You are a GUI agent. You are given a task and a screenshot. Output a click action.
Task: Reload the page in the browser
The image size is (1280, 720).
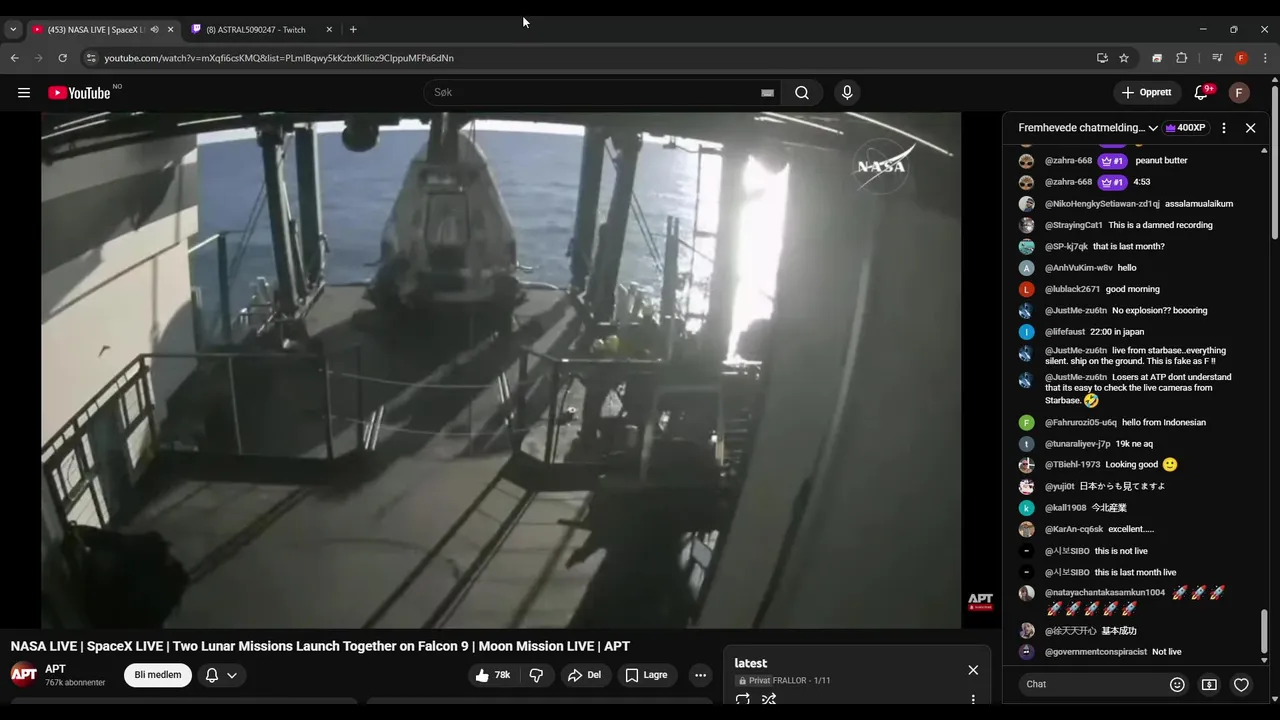[62, 58]
